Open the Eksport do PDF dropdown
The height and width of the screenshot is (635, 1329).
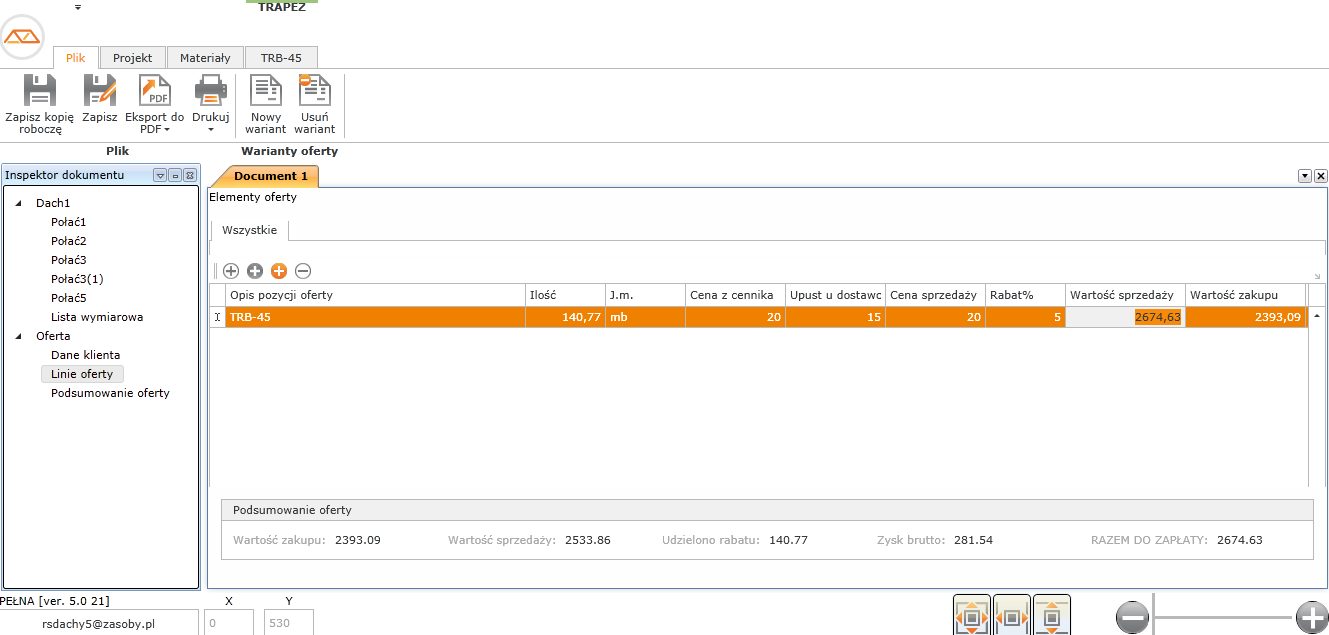[x=154, y=129]
